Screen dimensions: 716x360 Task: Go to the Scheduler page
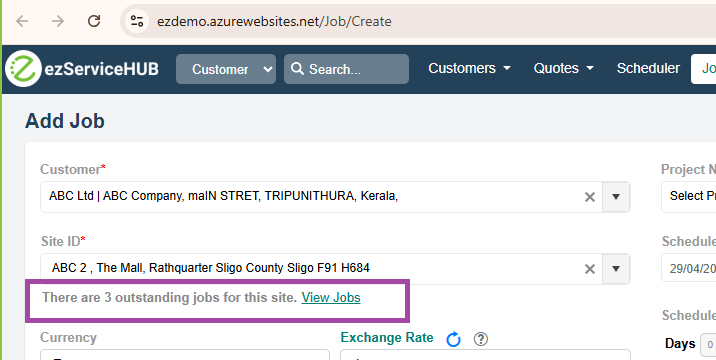648,68
